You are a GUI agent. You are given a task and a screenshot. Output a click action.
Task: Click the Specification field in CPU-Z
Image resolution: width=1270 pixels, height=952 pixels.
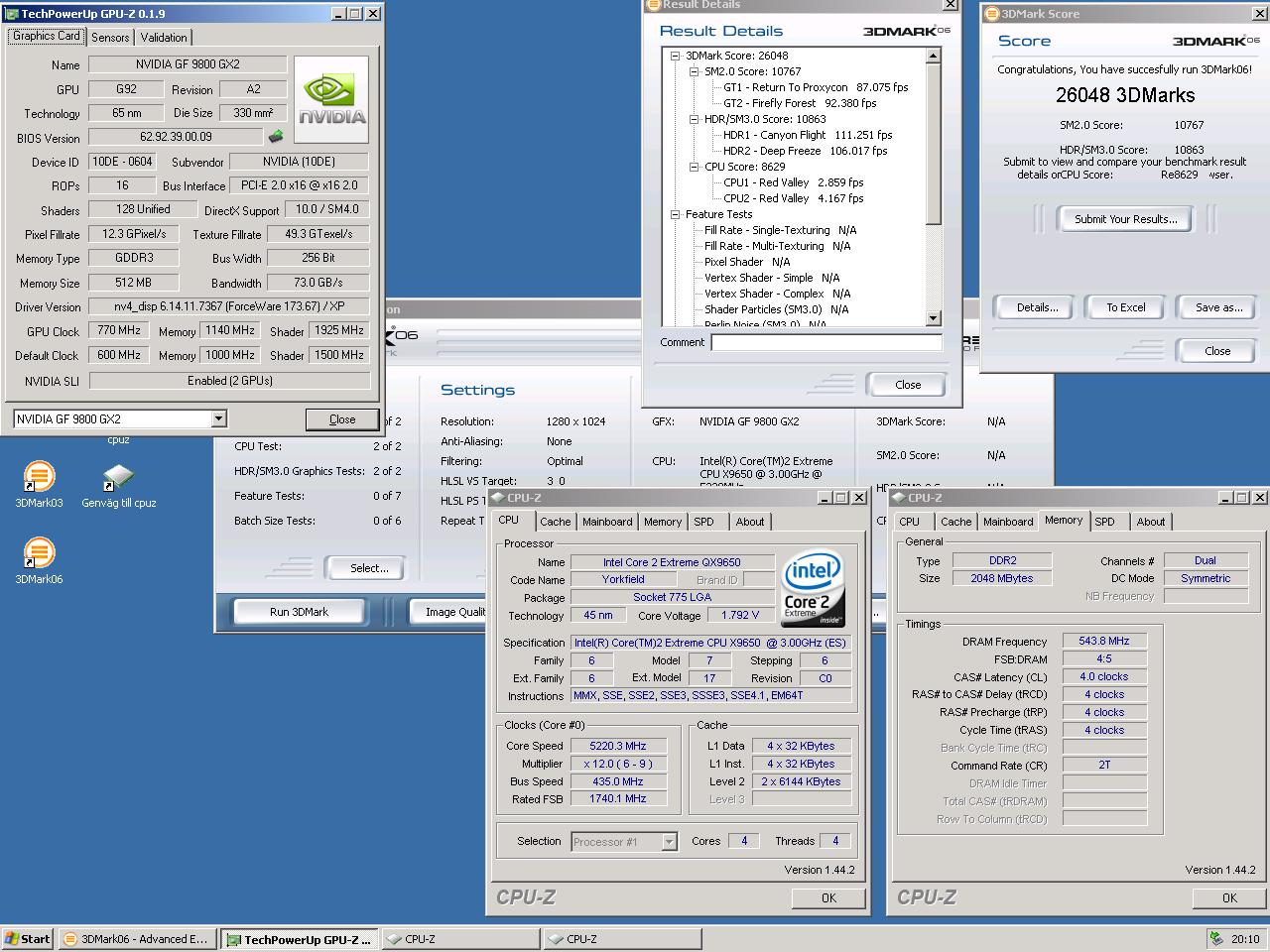coord(710,643)
